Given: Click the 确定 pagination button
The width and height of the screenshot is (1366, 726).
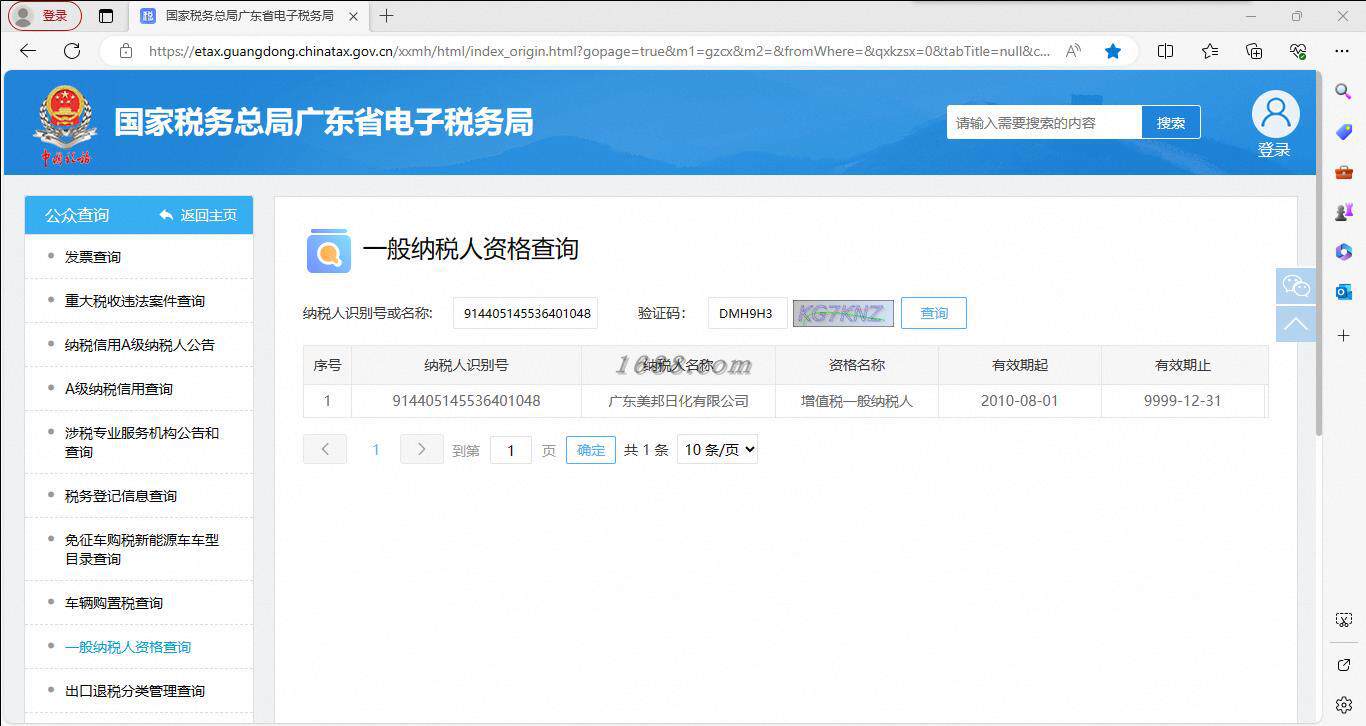Looking at the screenshot, I should tap(591, 450).
